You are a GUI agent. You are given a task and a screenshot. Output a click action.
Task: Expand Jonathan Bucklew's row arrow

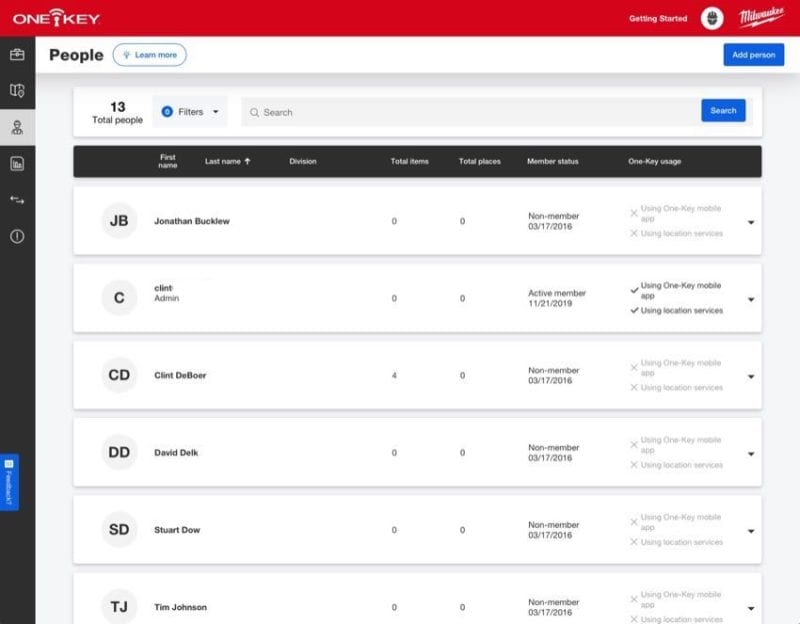(751, 222)
